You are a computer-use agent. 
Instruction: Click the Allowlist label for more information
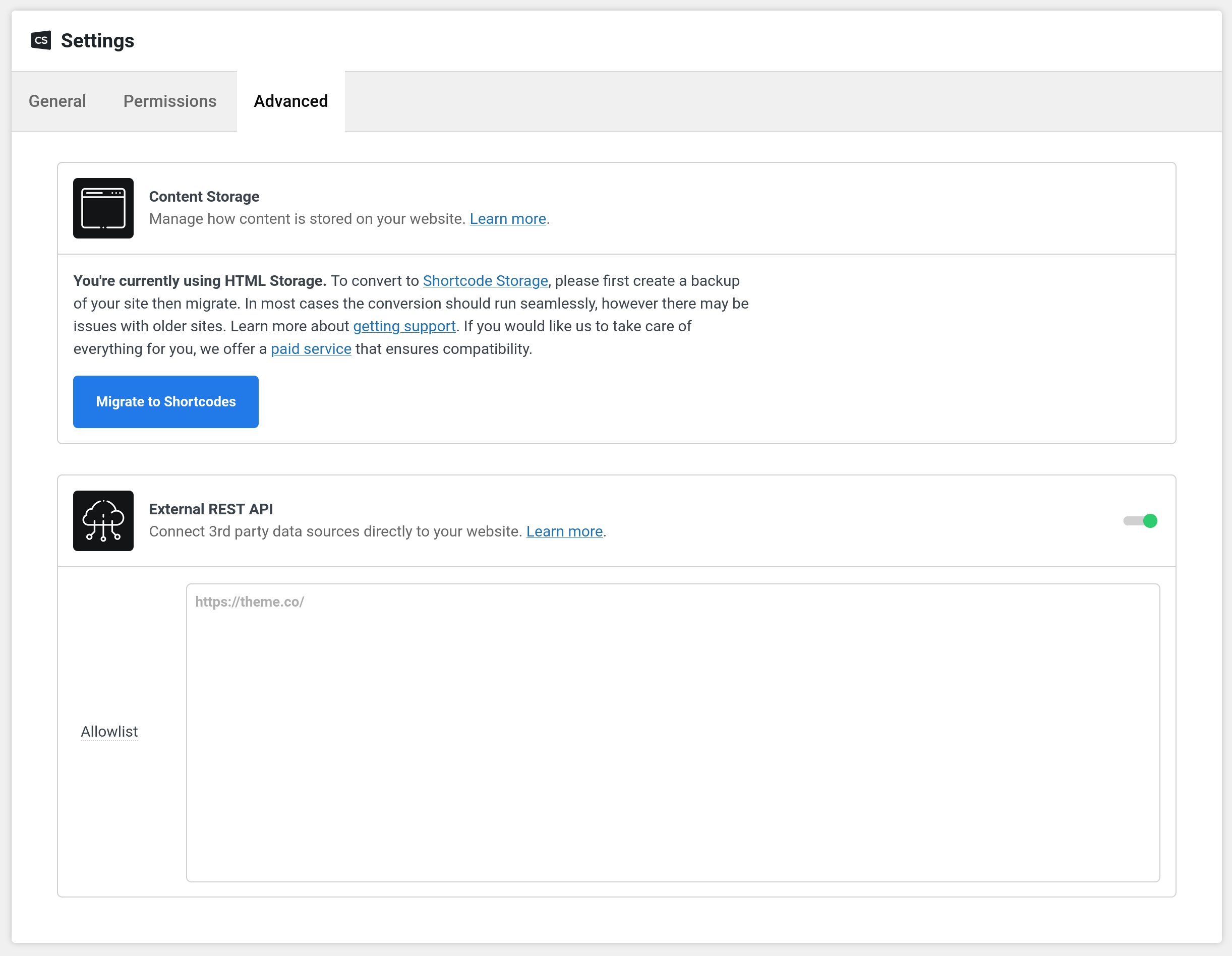[x=109, y=731]
